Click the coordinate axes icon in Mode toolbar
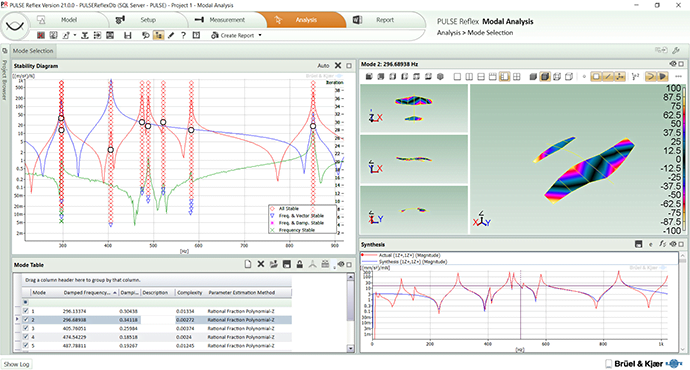This screenshot has width=690, height=370. 635,77
